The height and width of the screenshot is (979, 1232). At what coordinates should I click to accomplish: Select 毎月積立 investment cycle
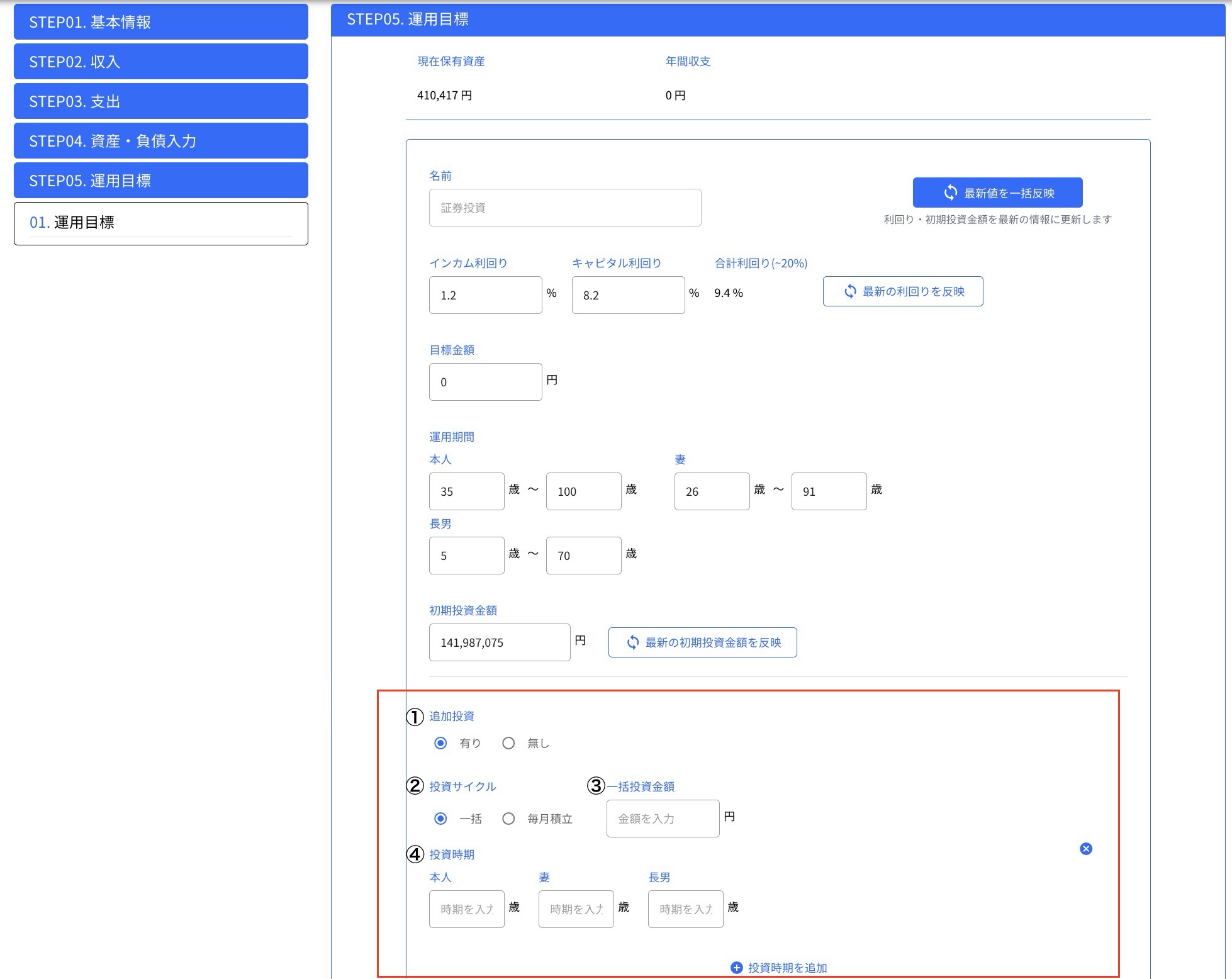(x=508, y=819)
